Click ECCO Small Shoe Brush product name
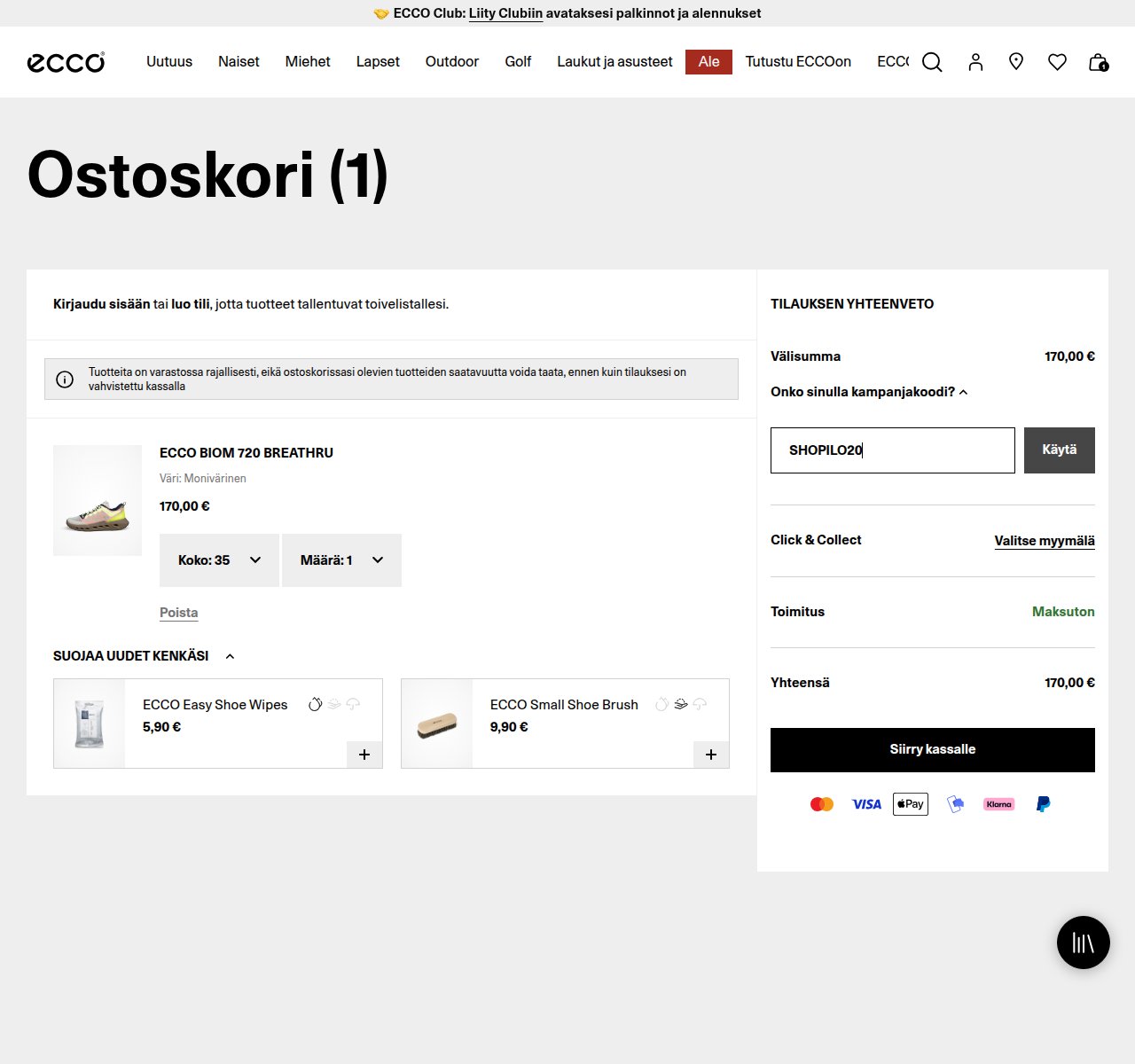This screenshot has height=1064, width=1135. point(564,705)
